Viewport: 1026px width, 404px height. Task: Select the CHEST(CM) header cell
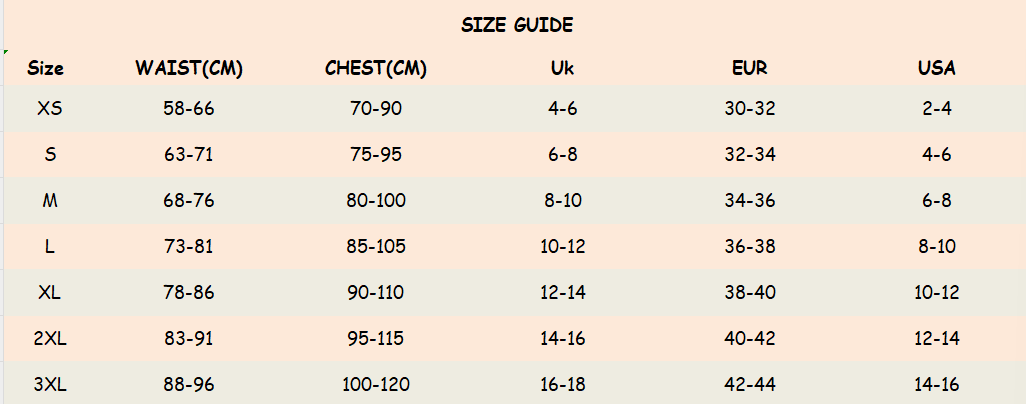(x=376, y=69)
